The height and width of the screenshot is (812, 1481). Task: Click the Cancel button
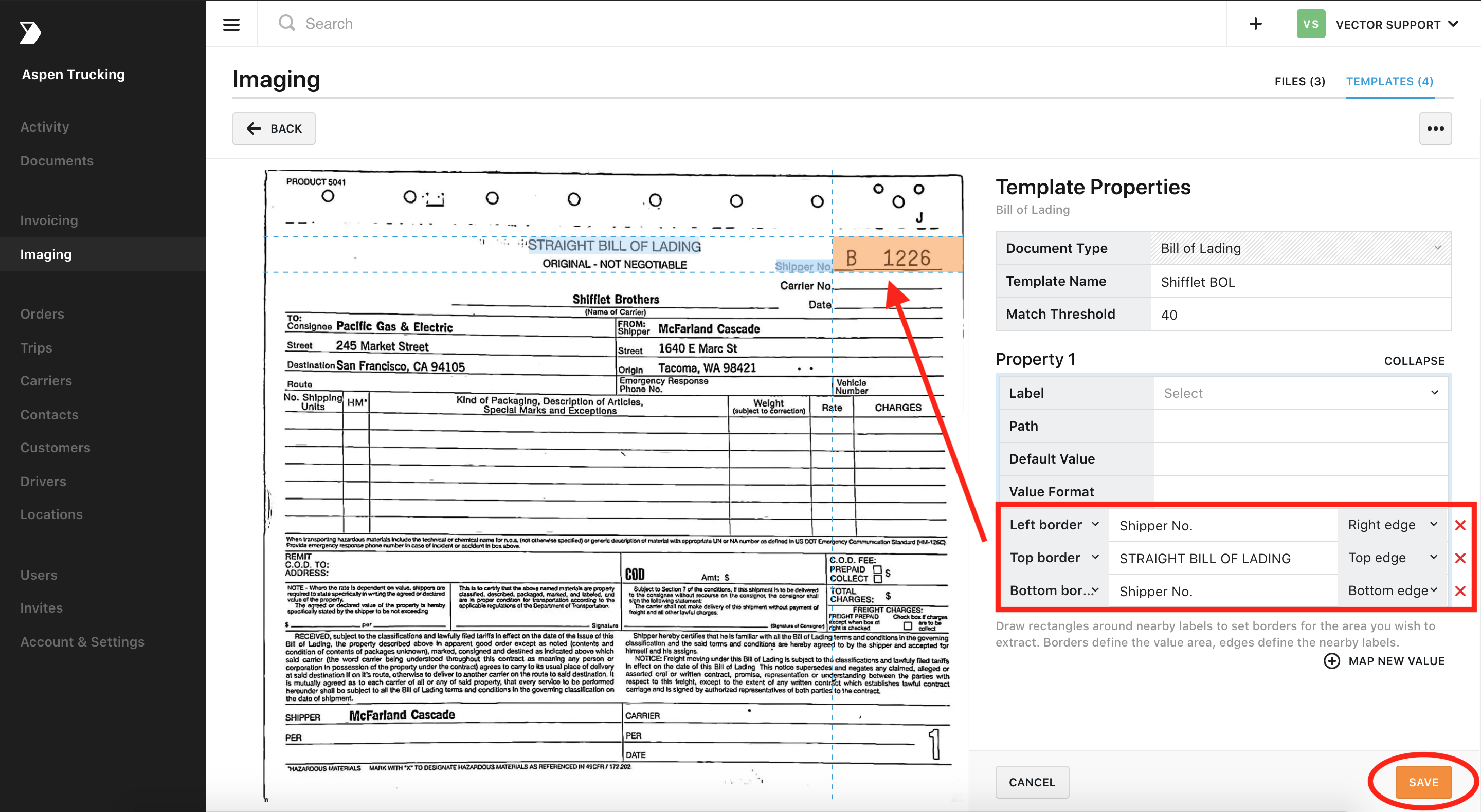tap(1032, 782)
